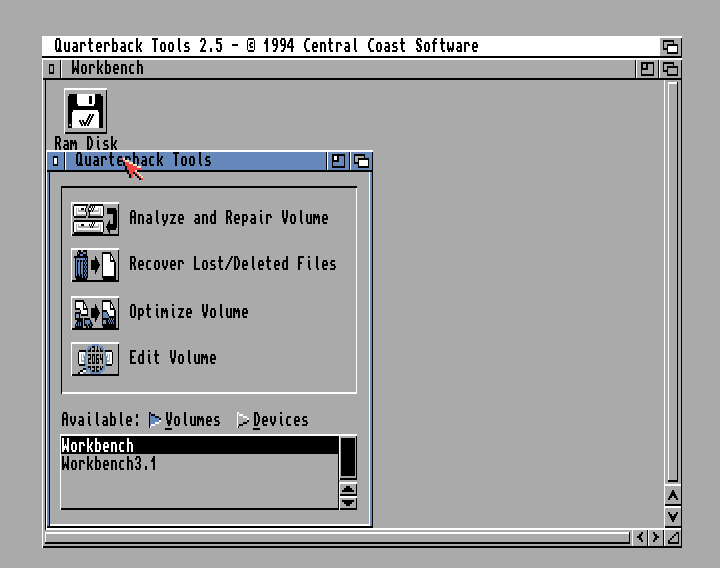Click the volume list up arrow
Screen dimensions: 720x568
[348, 489]
